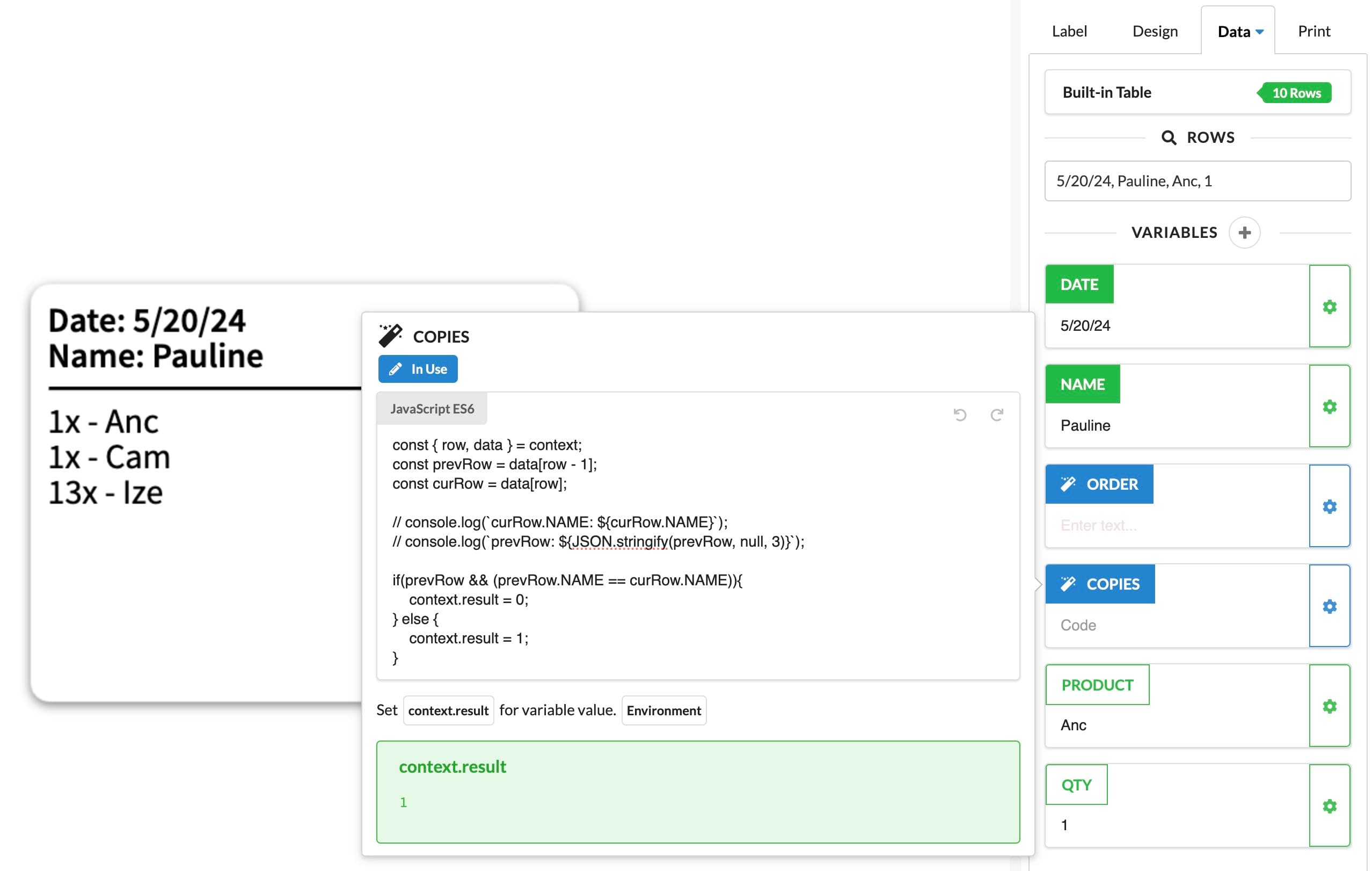Add a new variable with plus button

coord(1244,233)
